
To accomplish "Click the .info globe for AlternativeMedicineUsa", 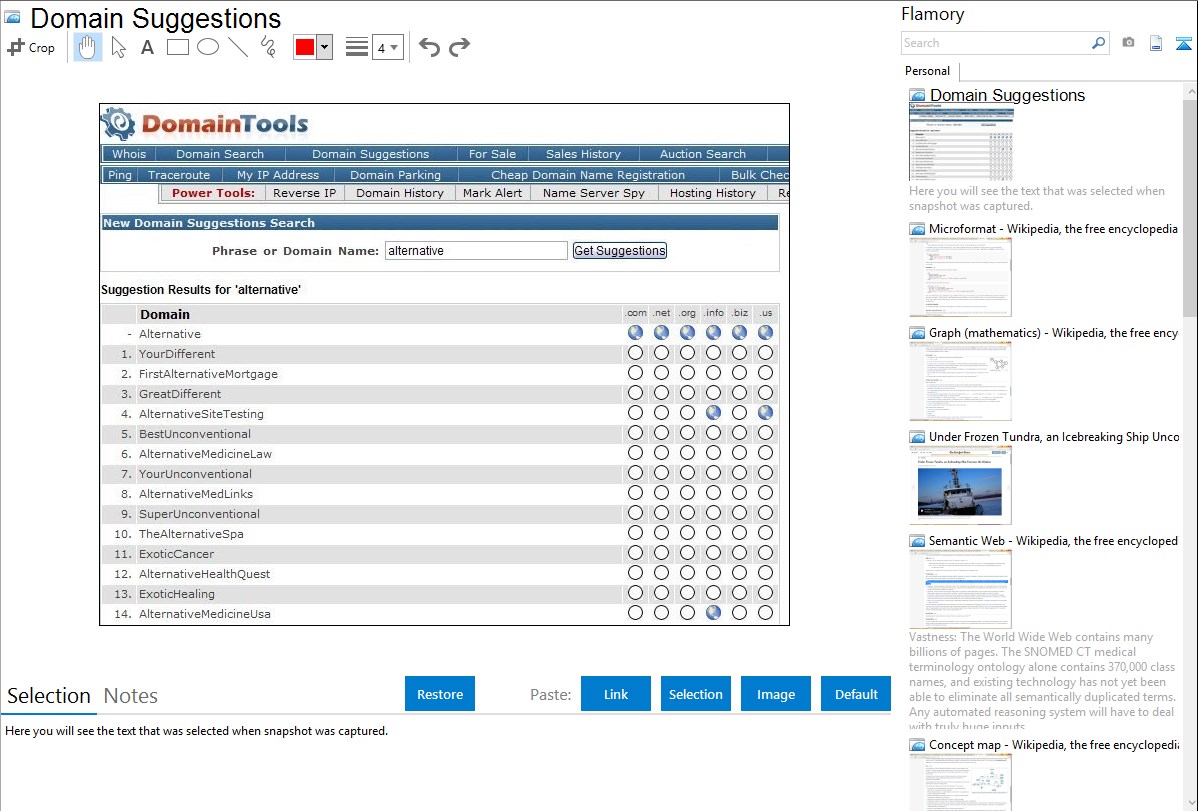I will [x=713, y=612].
